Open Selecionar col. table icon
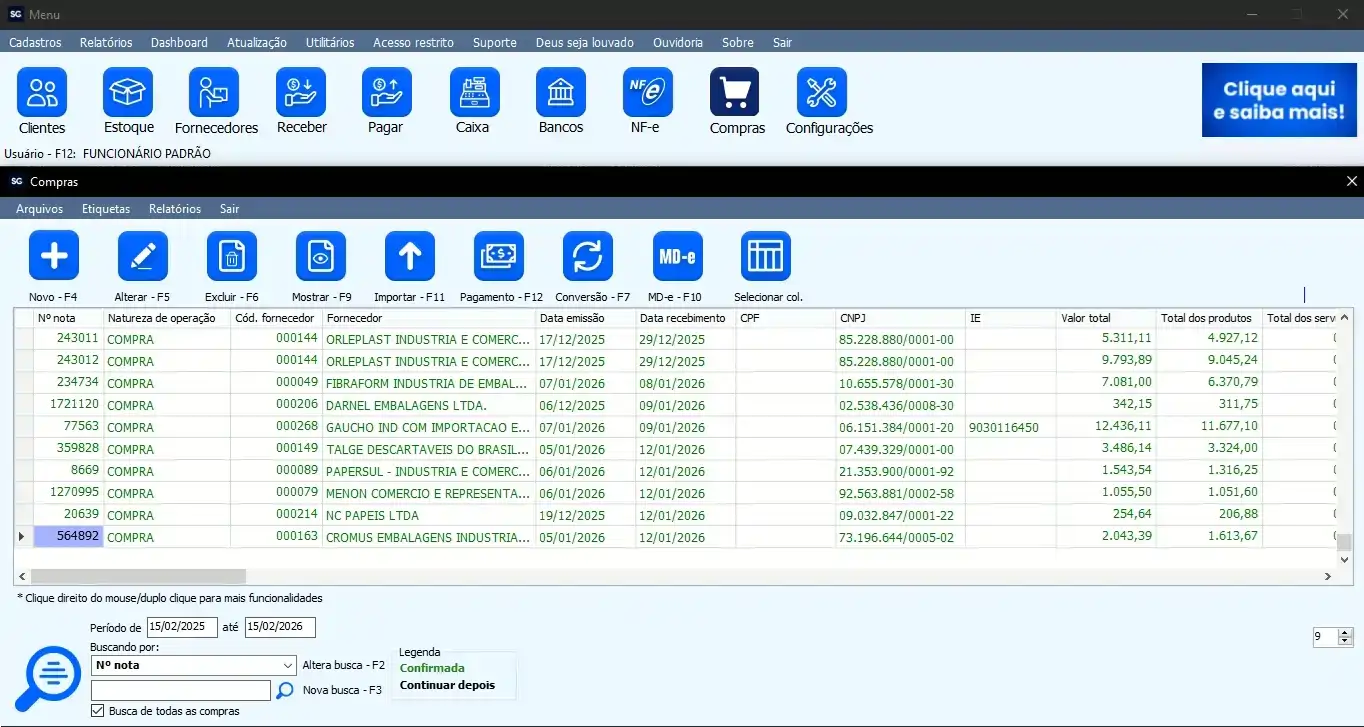This screenshot has height=727, width=1364. [766, 257]
